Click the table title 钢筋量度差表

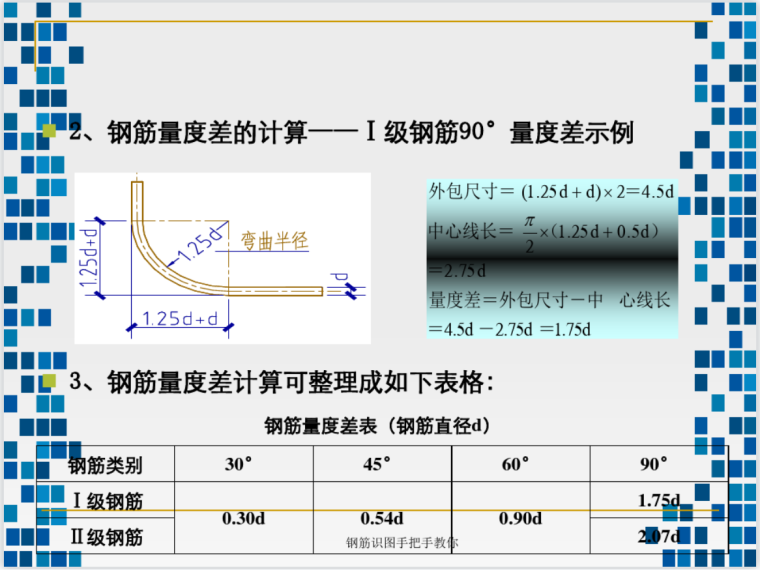pyautogui.click(x=376, y=426)
